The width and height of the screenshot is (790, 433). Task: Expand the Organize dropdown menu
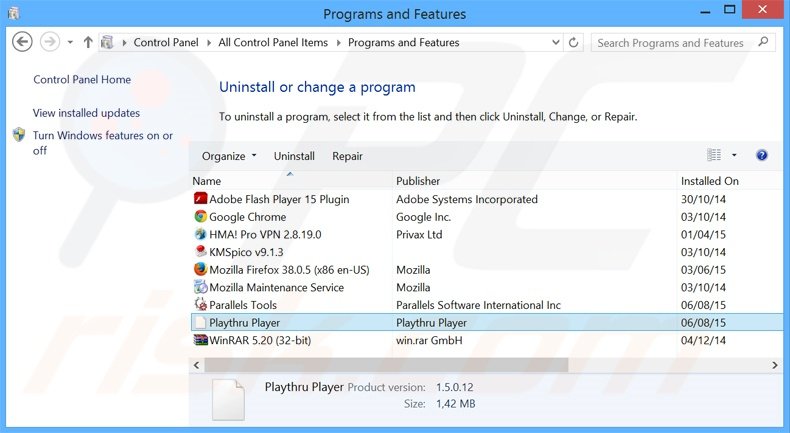tap(229, 156)
